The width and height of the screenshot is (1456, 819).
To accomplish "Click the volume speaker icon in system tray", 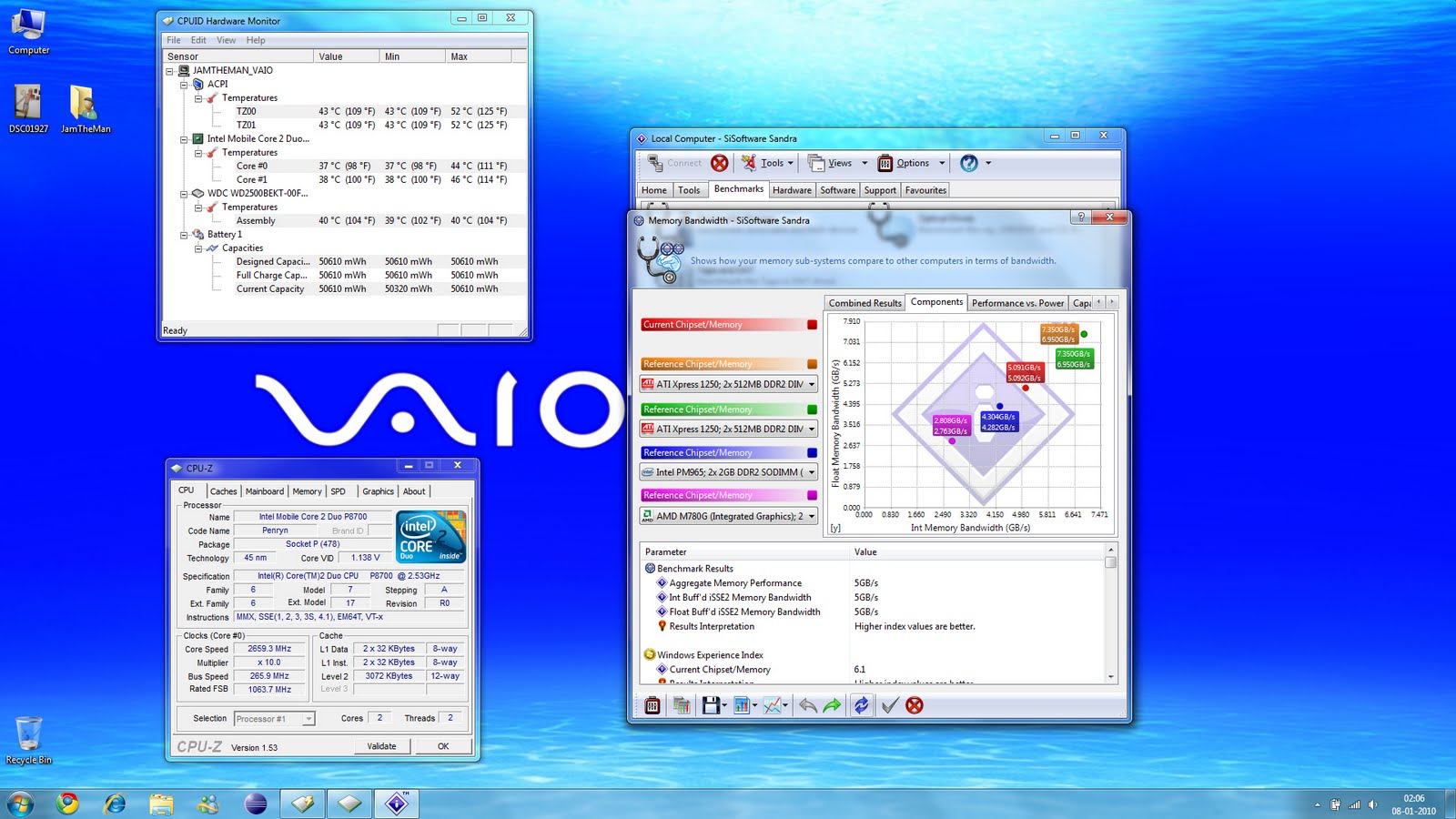I will point(1373,804).
